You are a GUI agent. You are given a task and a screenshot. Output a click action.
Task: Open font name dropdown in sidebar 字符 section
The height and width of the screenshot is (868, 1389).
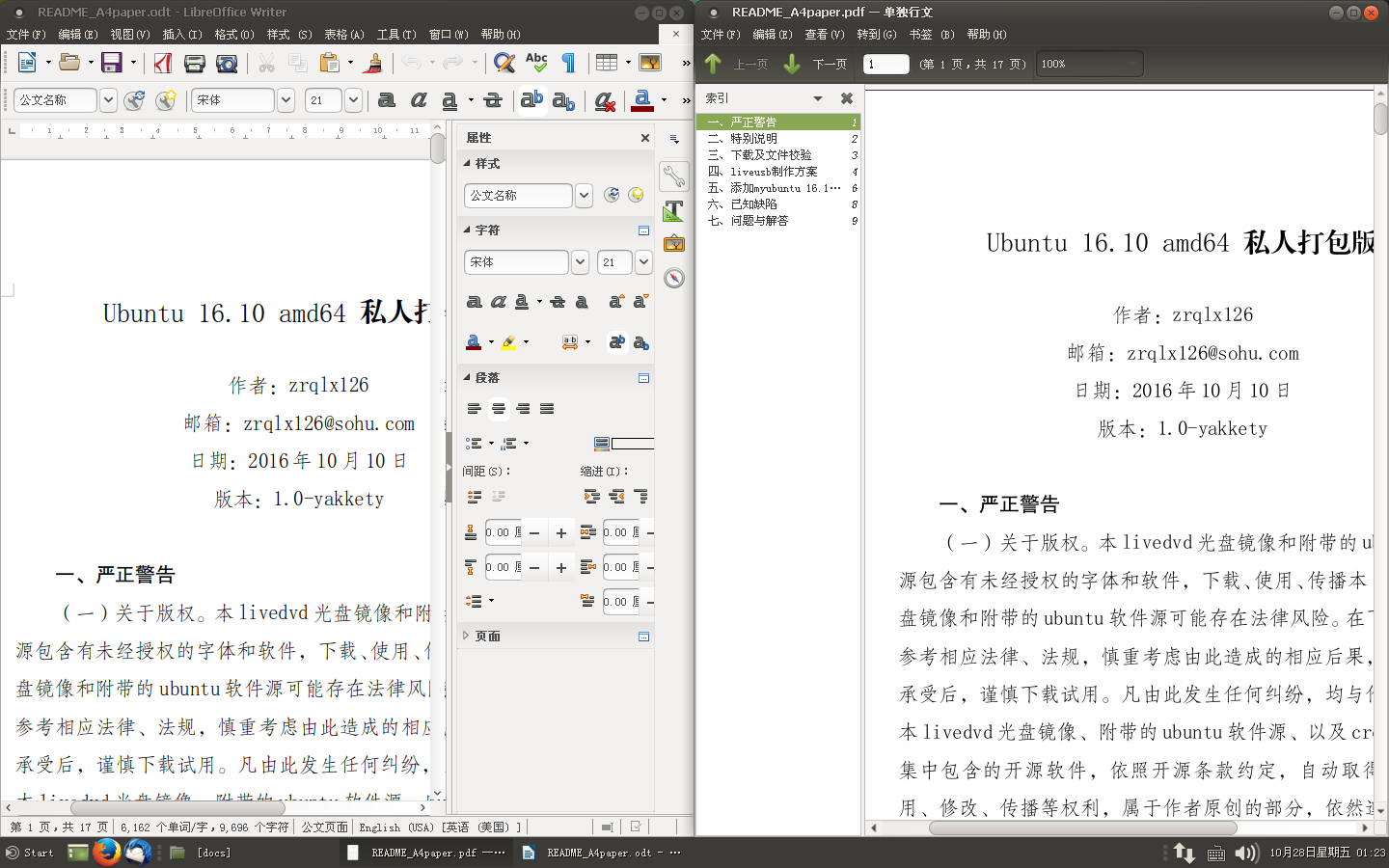point(580,261)
